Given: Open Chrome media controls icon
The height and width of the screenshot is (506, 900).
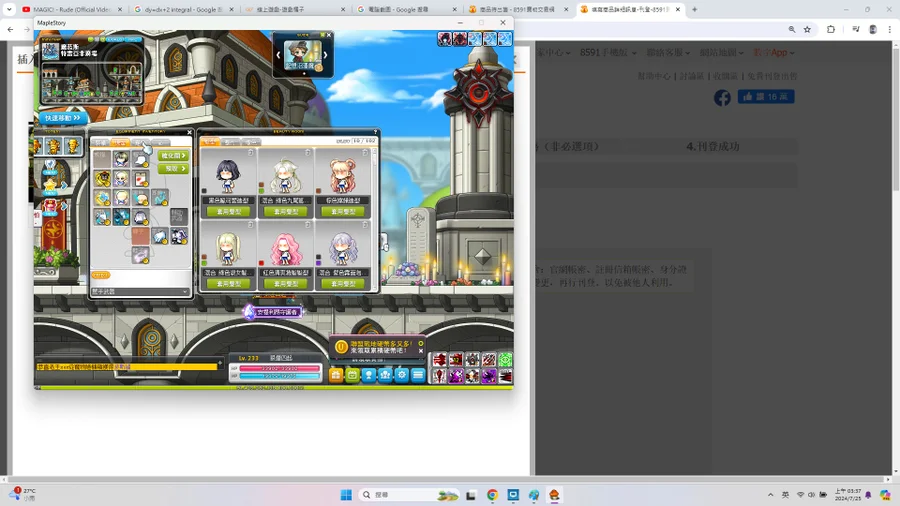Looking at the screenshot, I should point(855,29).
